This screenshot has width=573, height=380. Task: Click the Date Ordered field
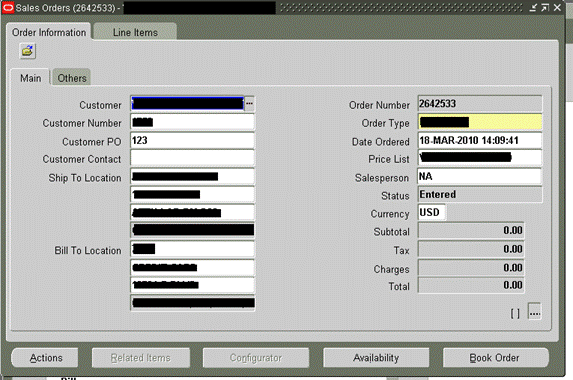pyautogui.click(x=480, y=140)
